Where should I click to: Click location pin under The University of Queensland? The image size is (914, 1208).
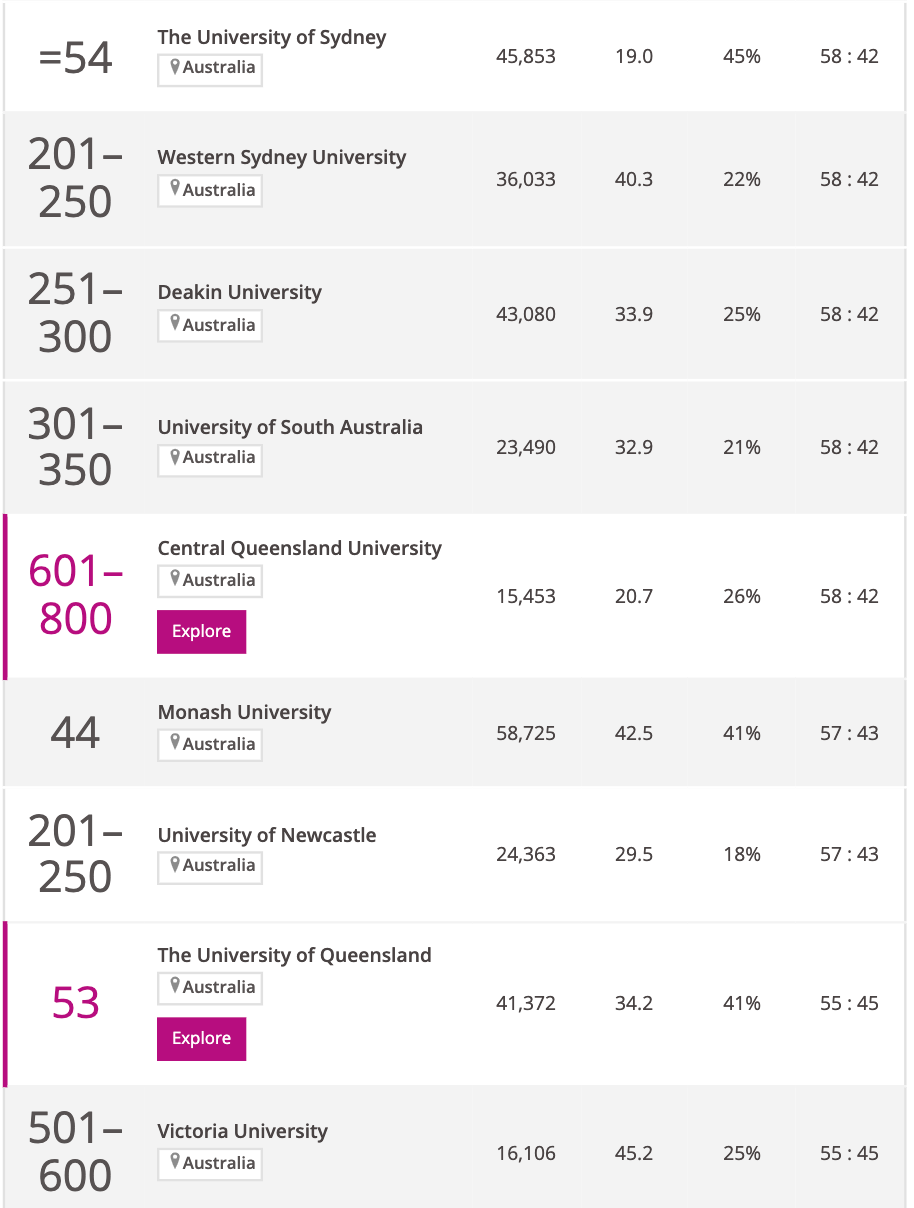tap(175, 986)
